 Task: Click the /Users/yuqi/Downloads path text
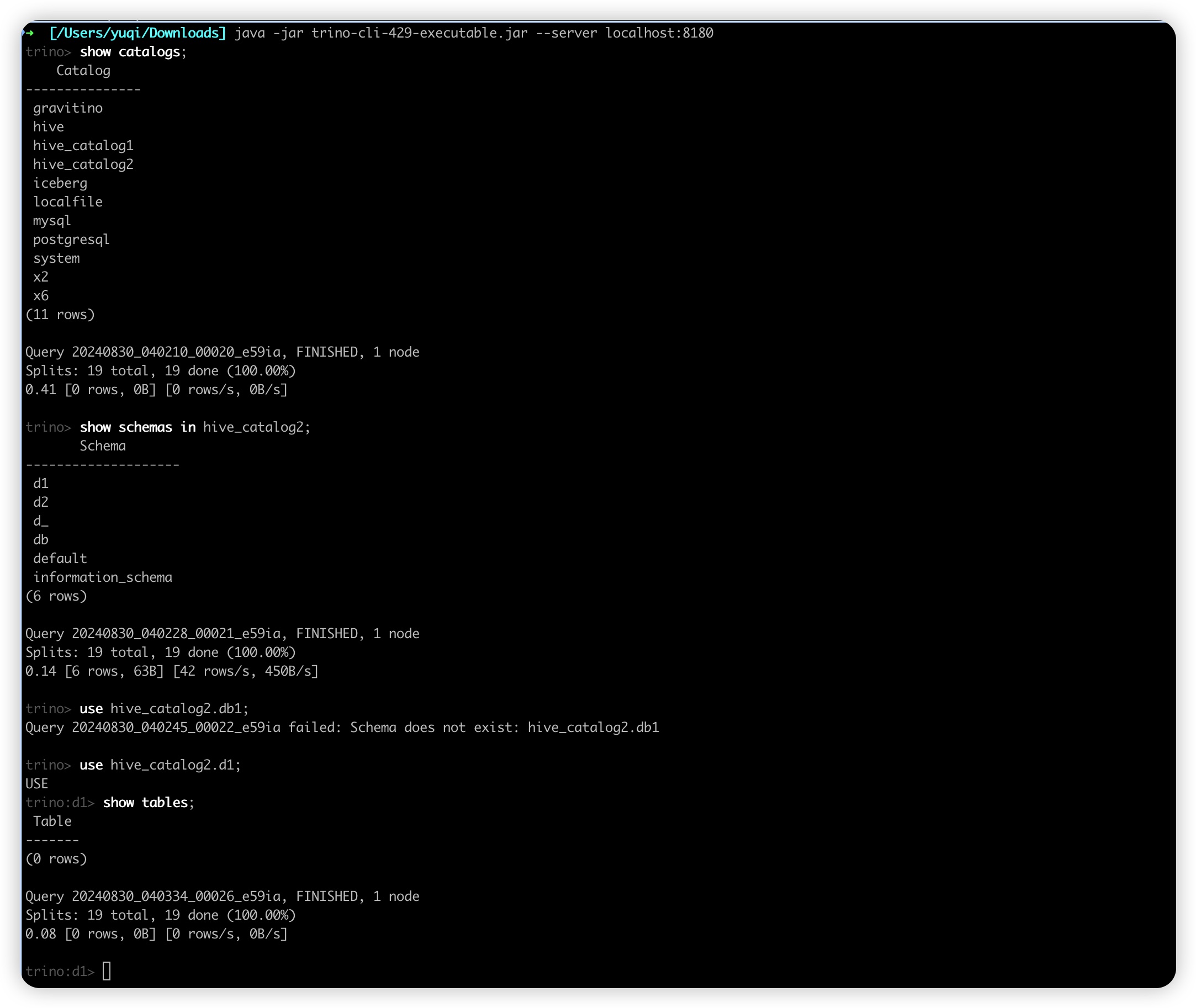(x=137, y=33)
